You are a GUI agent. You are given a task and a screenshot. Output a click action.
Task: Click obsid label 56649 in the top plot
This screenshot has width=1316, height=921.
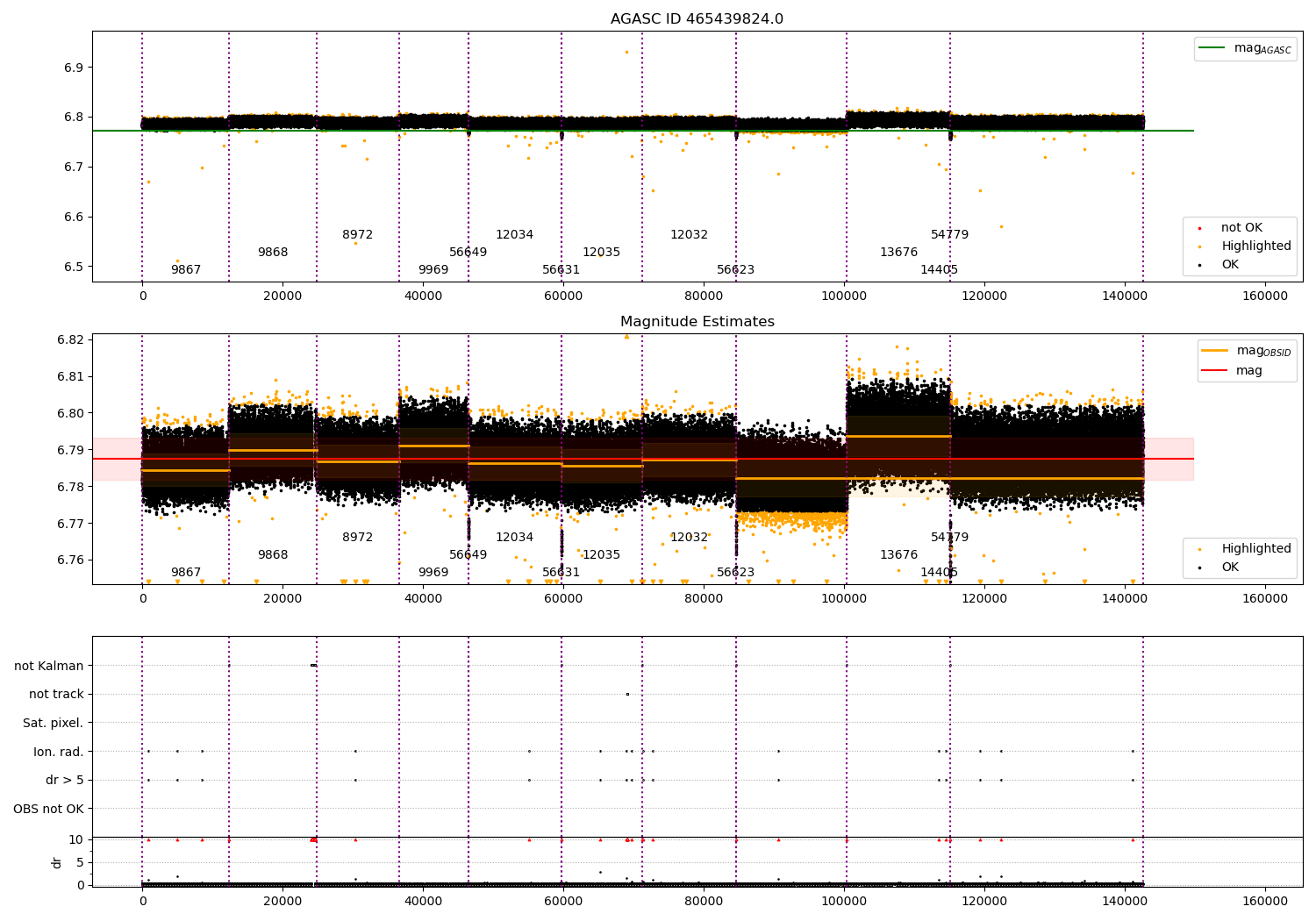[468, 253]
